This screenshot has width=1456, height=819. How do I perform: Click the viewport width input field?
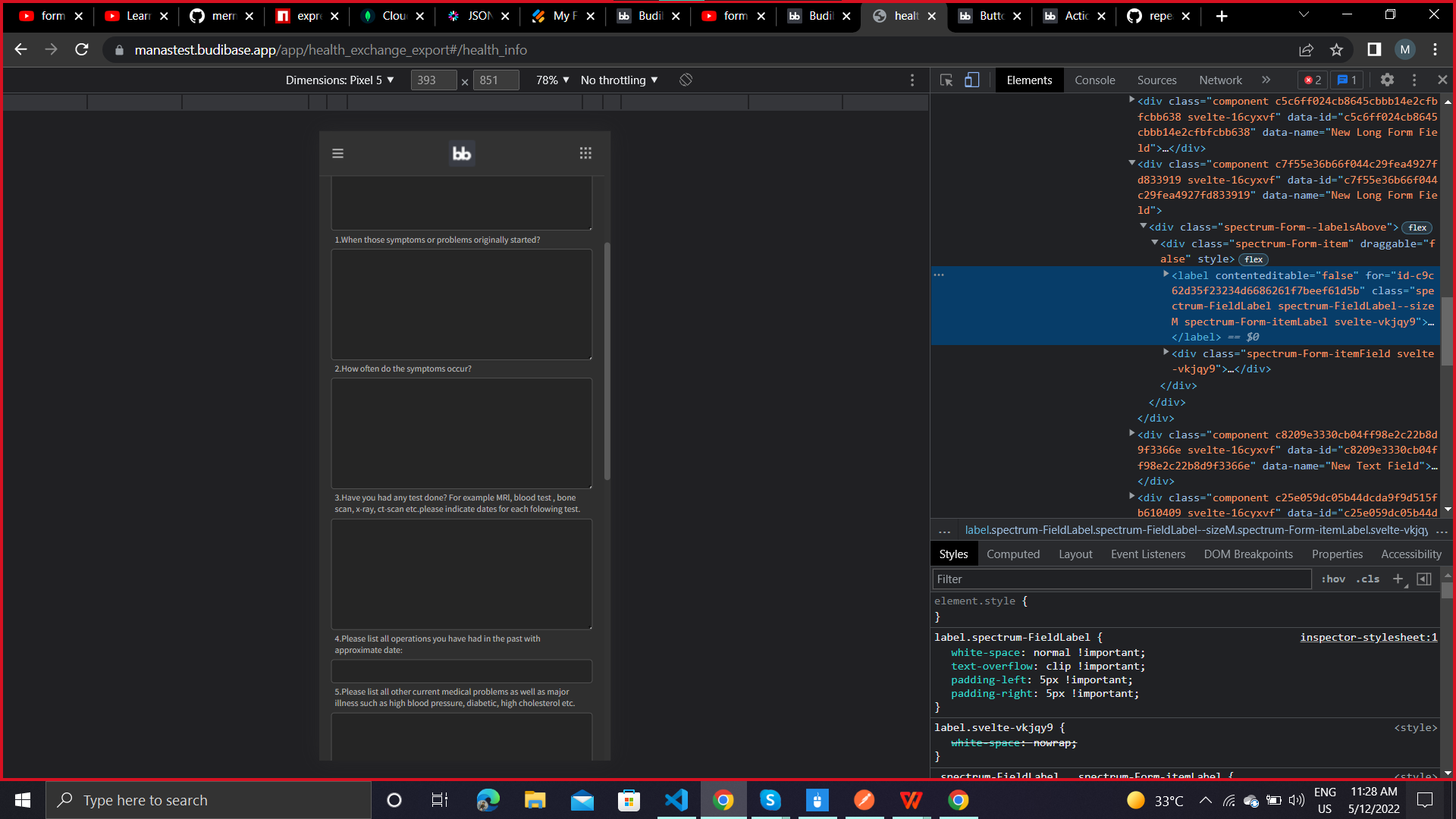433,80
